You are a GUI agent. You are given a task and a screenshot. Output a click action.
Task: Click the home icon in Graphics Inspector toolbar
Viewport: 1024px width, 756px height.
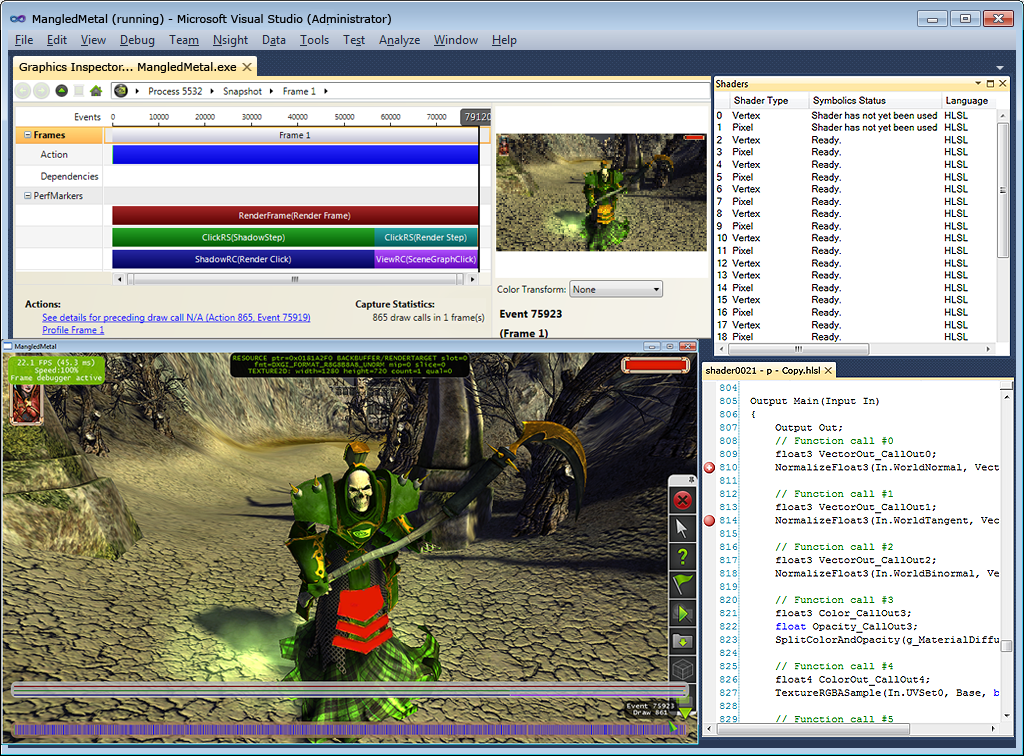click(x=96, y=91)
